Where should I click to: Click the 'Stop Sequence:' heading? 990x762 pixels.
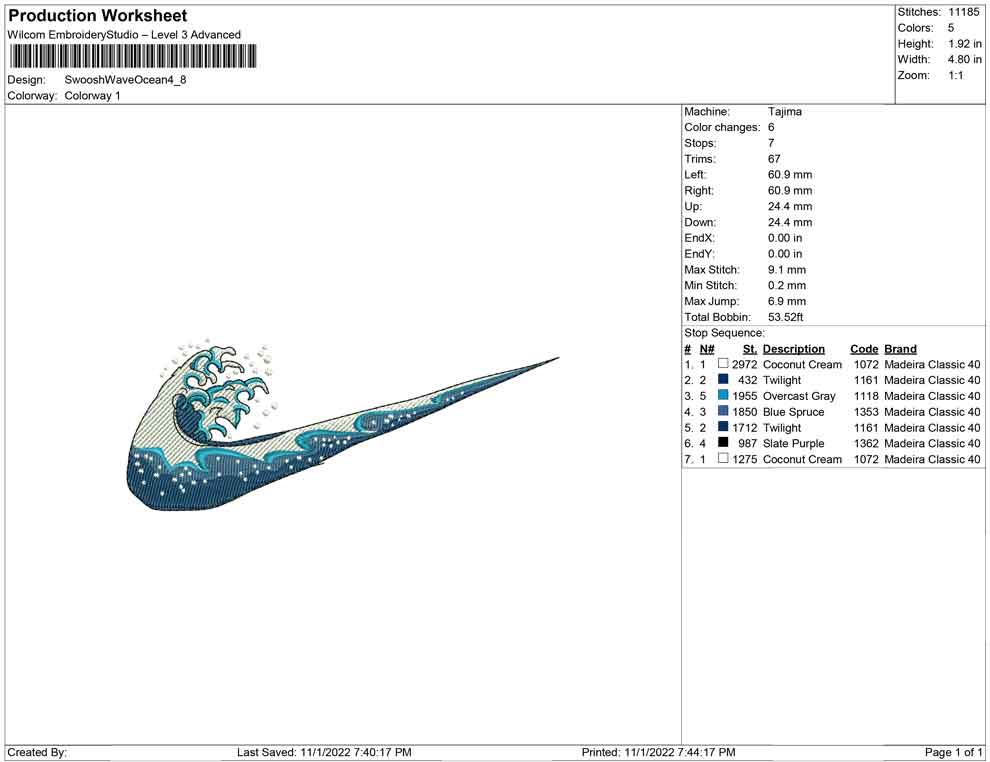tap(724, 333)
